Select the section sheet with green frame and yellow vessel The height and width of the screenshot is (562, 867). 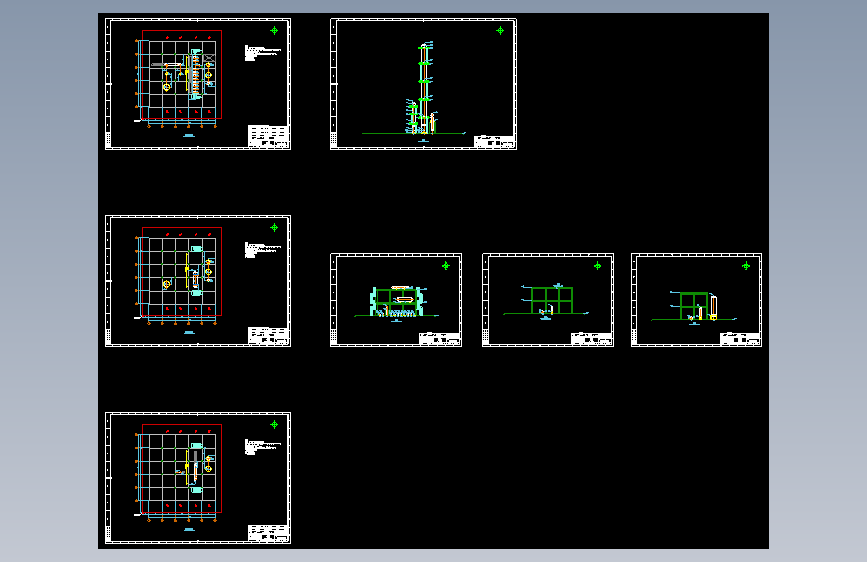pyautogui.click(x=696, y=300)
